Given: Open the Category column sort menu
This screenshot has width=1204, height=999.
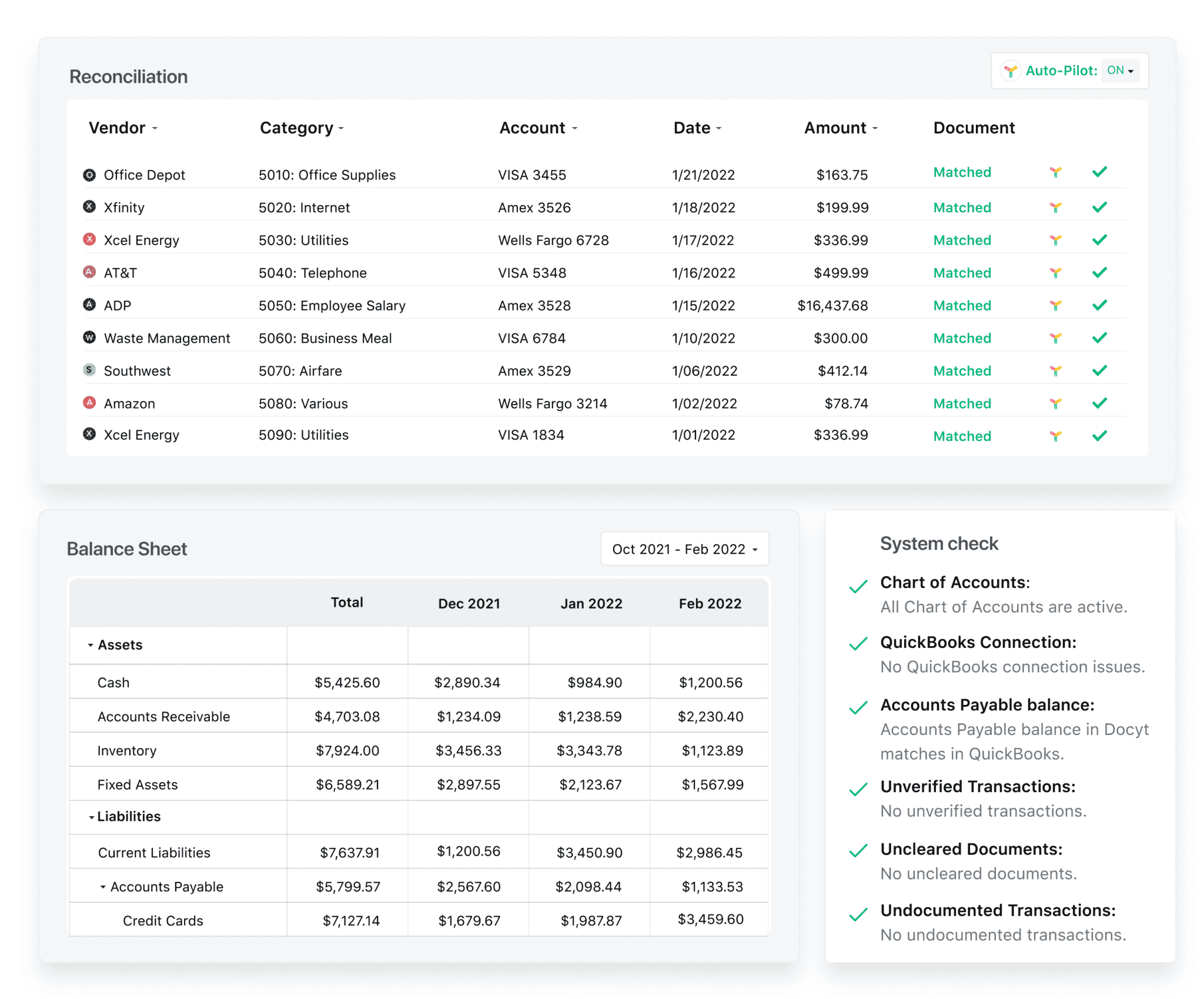Looking at the screenshot, I should click(302, 128).
